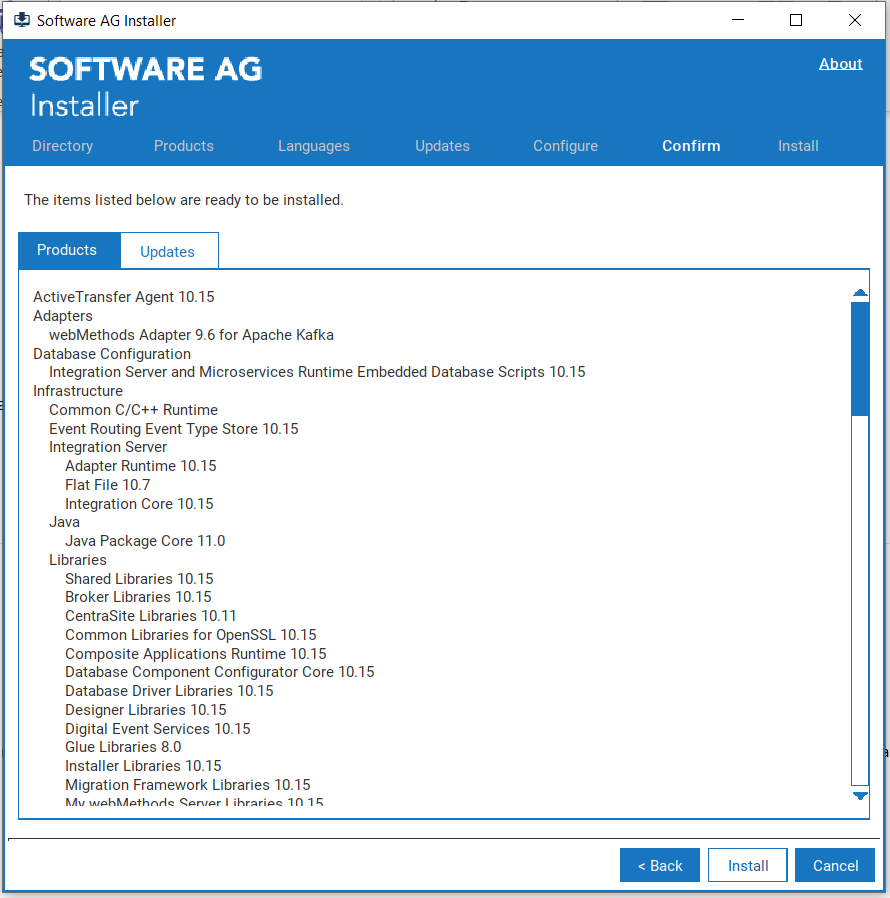Select Database Configuration in the product list
The width and height of the screenshot is (890, 898).
click(x=111, y=353)
